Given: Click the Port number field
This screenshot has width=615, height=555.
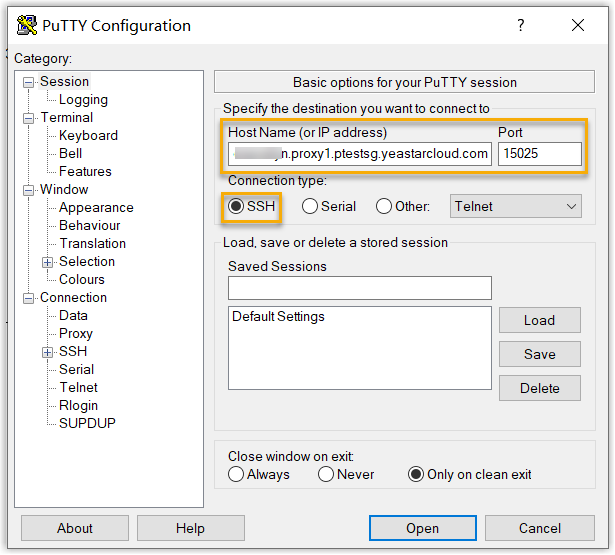Looking at the screenshot, I should coord(539,153).
